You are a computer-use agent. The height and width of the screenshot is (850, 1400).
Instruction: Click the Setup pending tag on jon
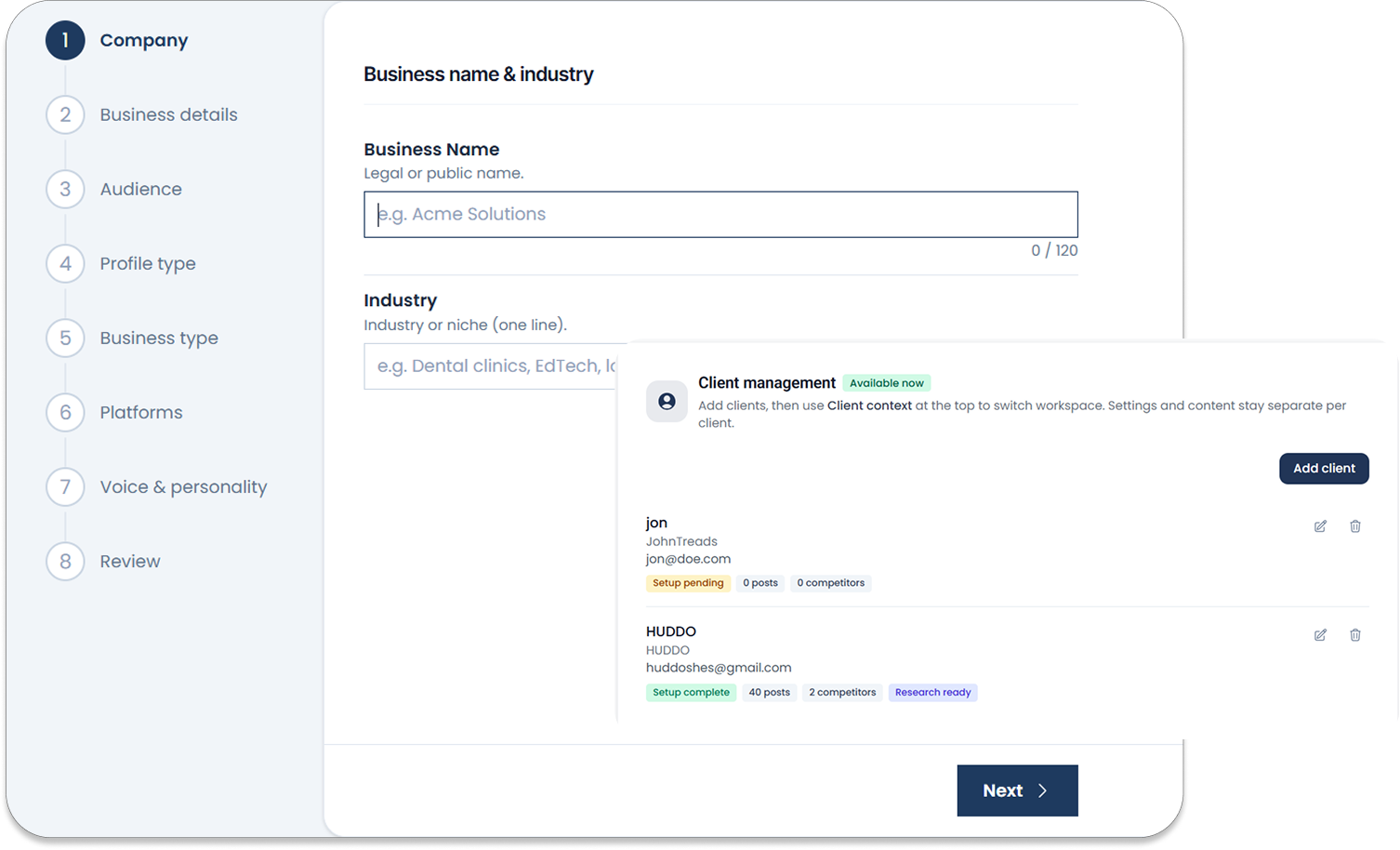coord(688,583)
